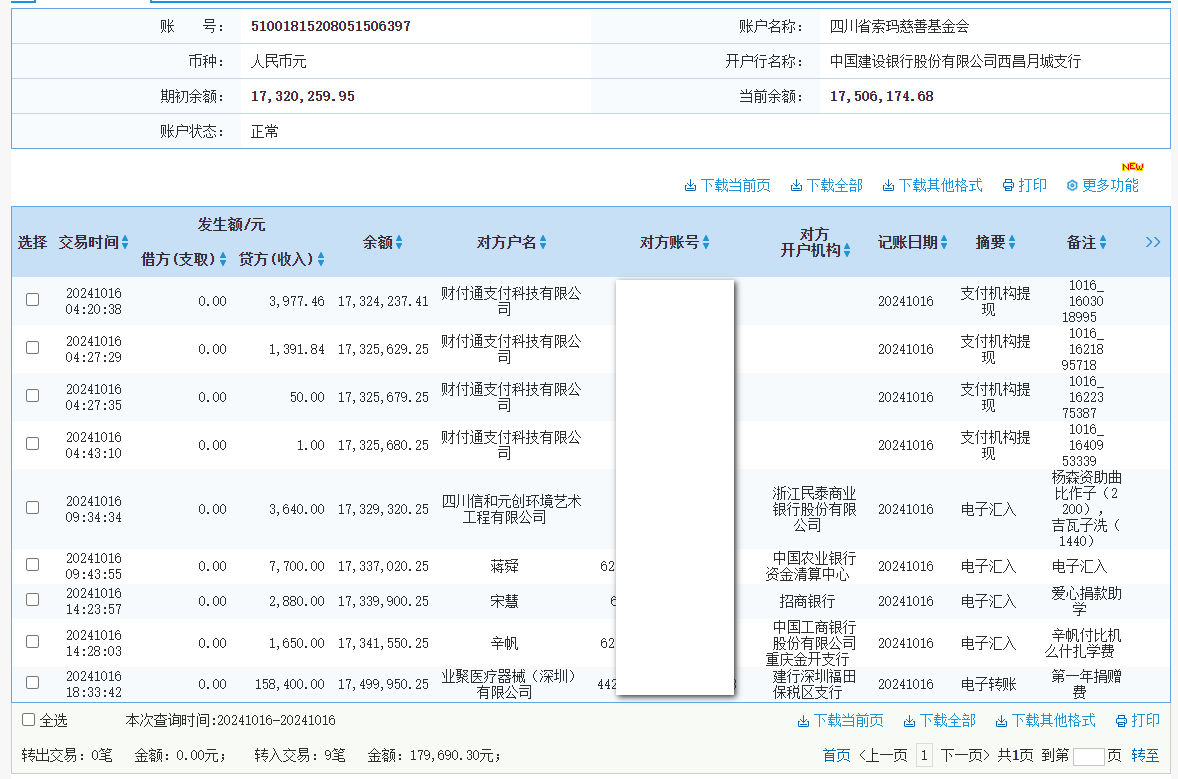Click the 首页 pagination link
1178x779 pixels.
pos(836,756)
